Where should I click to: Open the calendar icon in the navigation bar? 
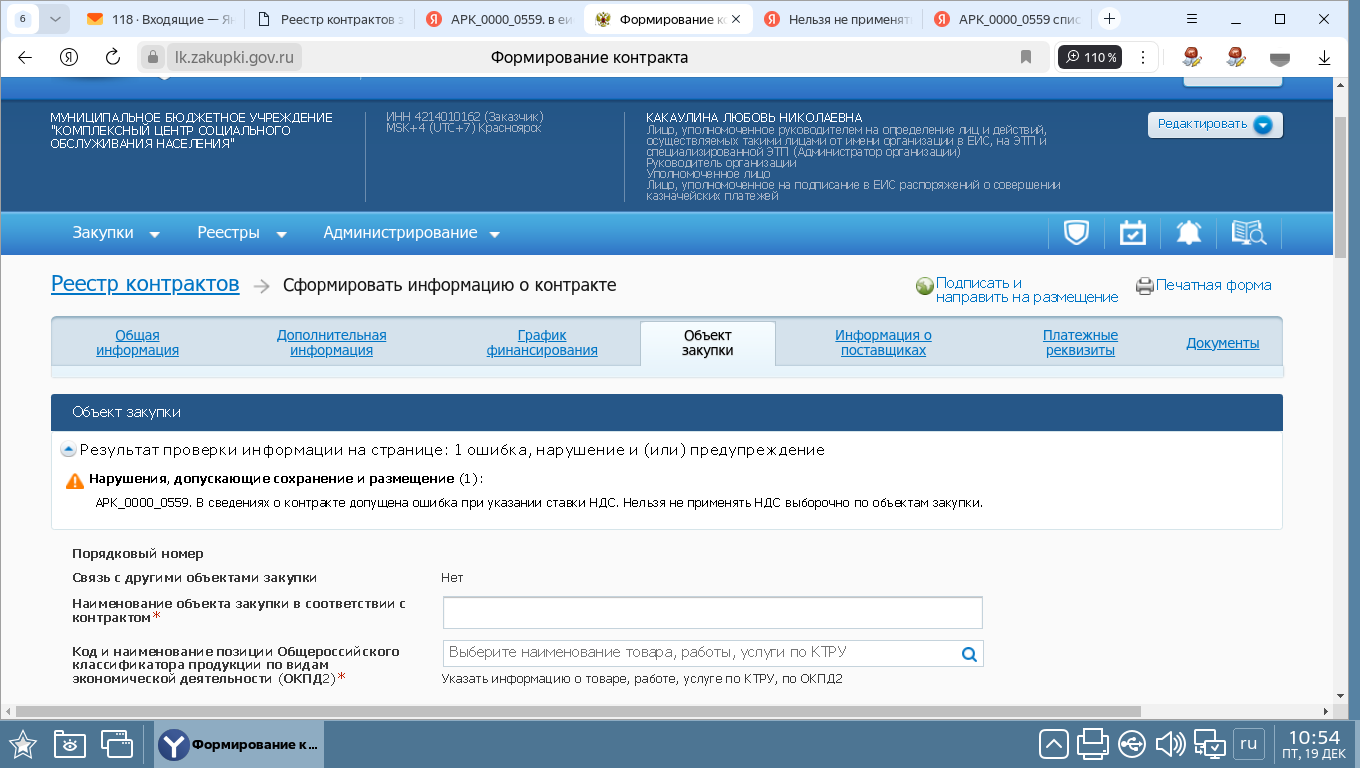(1132, 233)
